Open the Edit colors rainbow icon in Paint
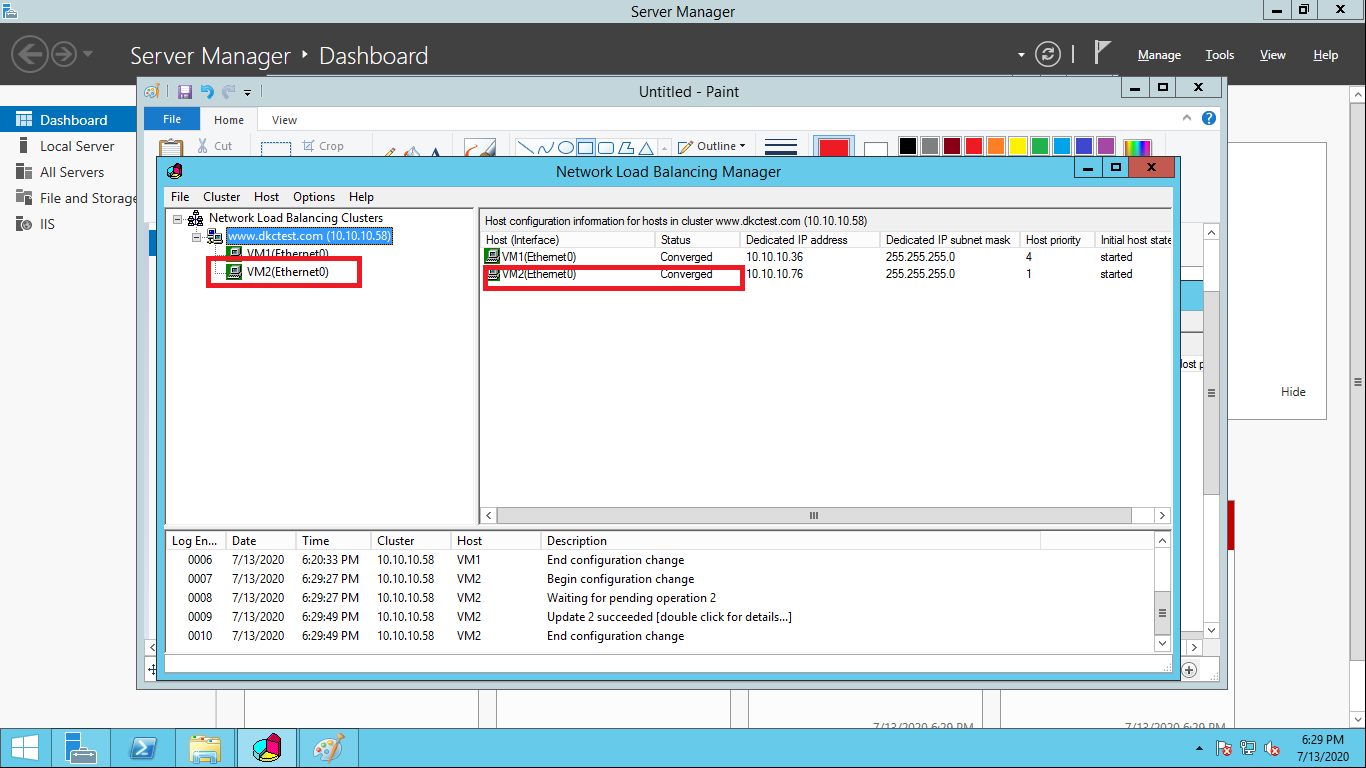This screenshot has height=768, width=1366. [1138, 148]
